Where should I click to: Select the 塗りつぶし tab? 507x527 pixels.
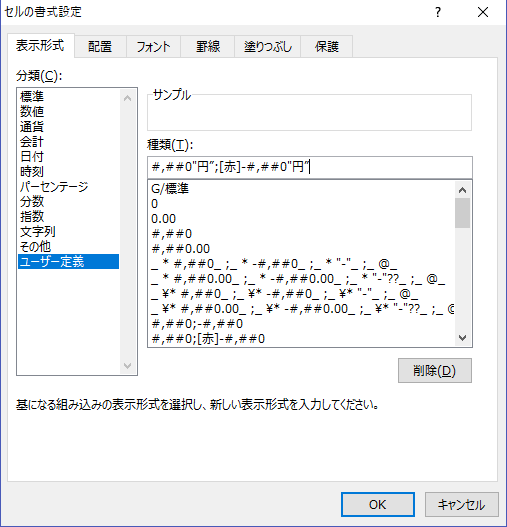[x=267, y=46]
